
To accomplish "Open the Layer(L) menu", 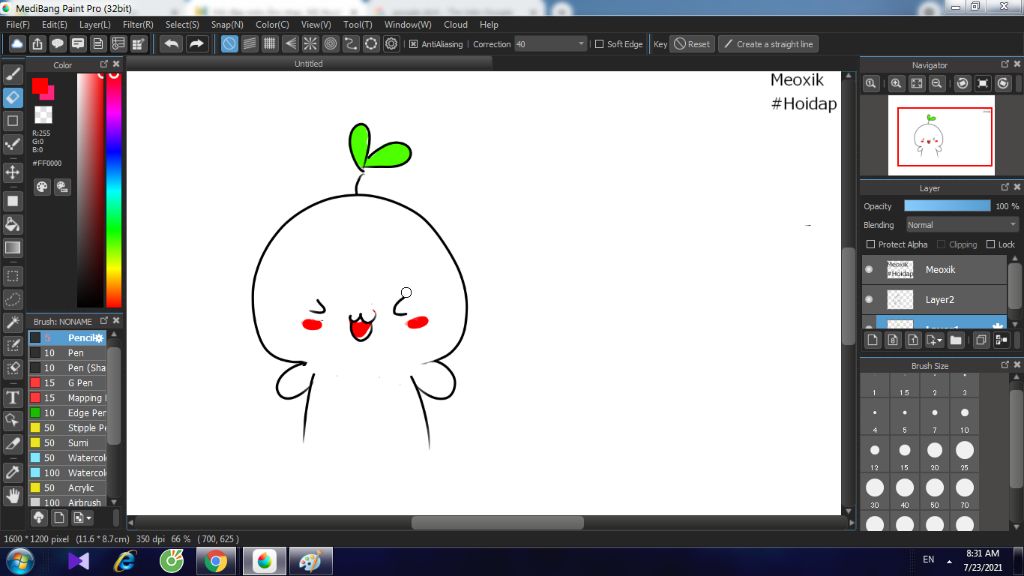I will pos(95,24).
